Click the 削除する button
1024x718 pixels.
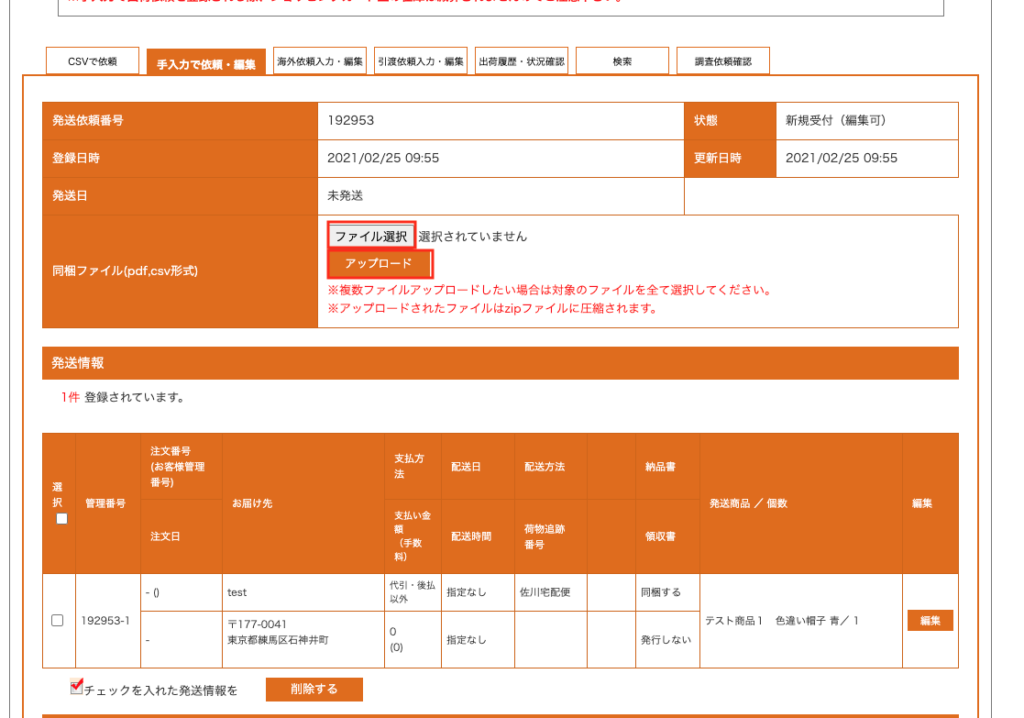[x=314, y=689]
